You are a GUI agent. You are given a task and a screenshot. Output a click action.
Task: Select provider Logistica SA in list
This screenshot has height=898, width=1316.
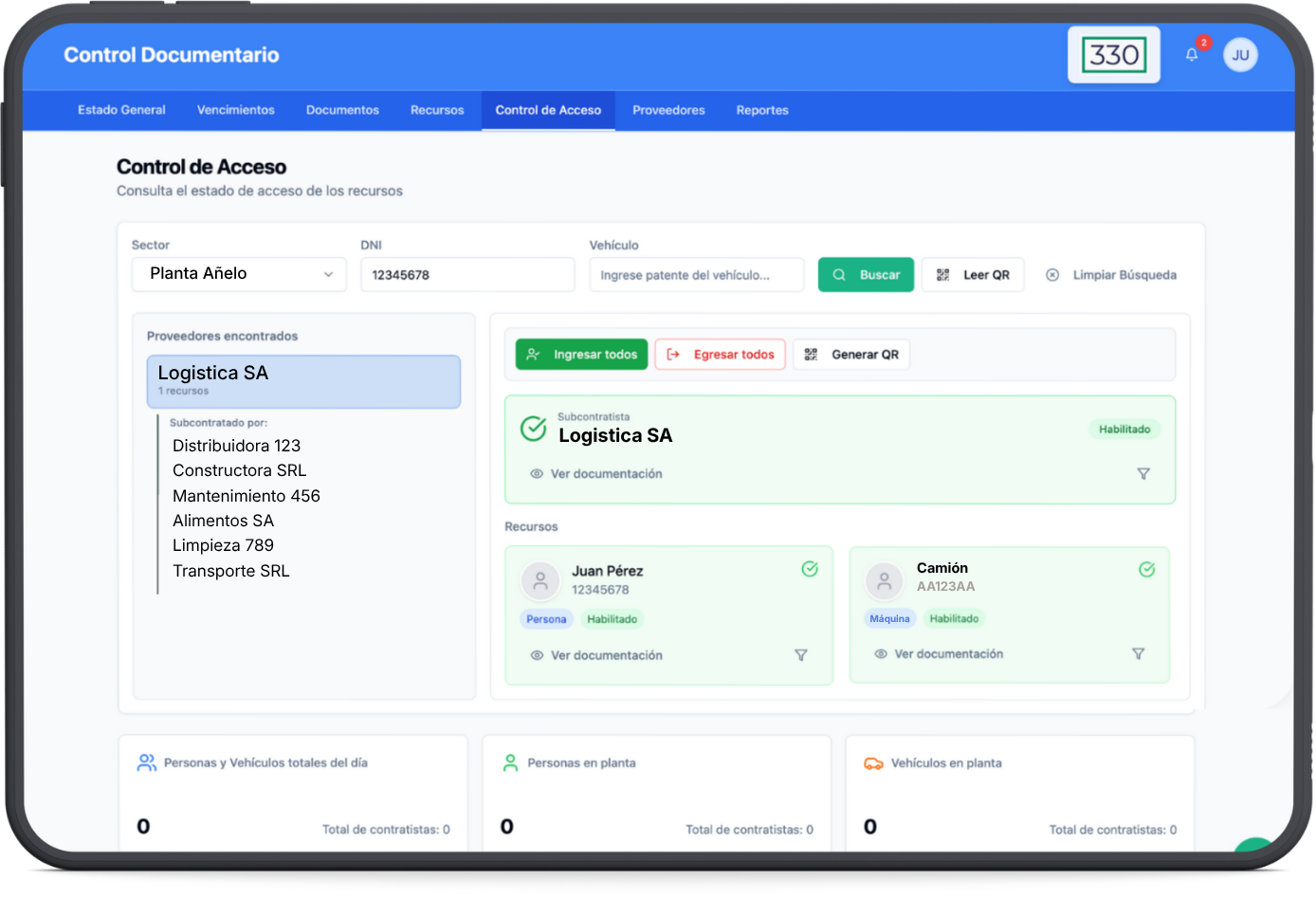303,382
